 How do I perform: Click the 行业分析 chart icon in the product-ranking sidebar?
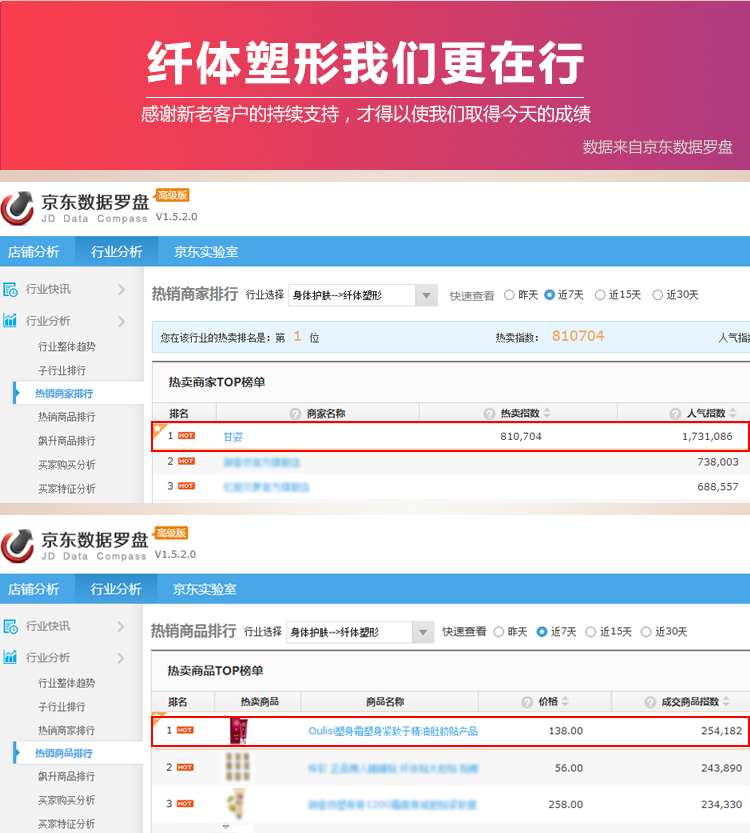10,657
